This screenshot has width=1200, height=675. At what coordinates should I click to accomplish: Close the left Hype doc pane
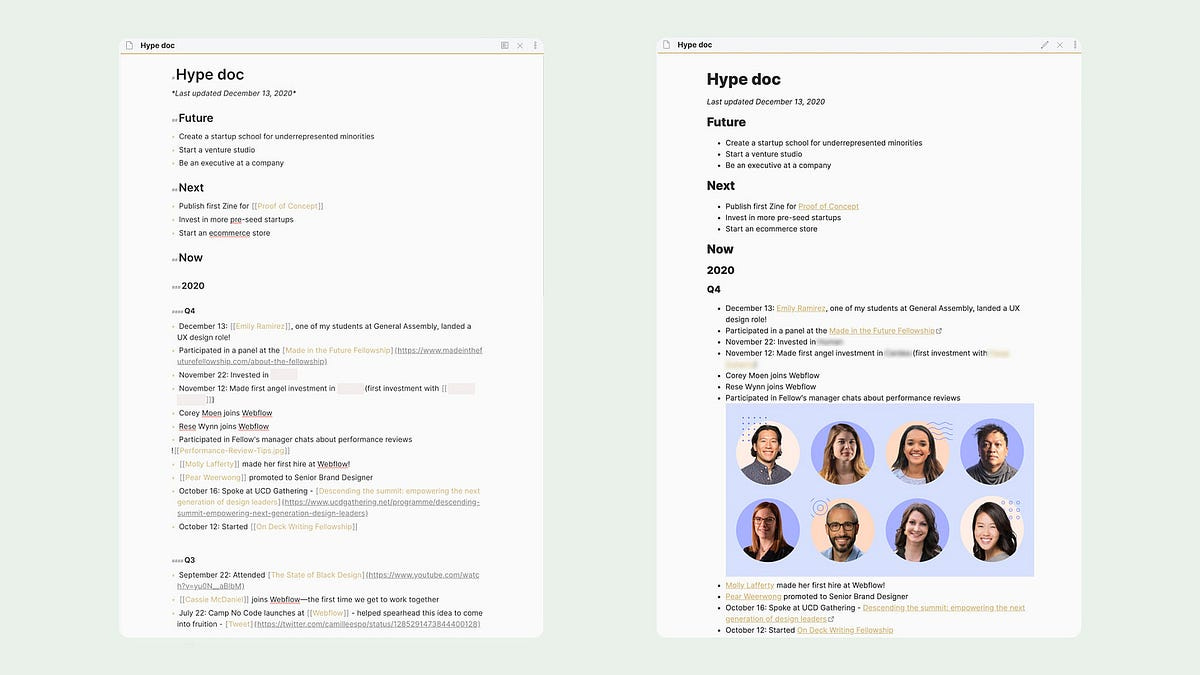point(520,45)
